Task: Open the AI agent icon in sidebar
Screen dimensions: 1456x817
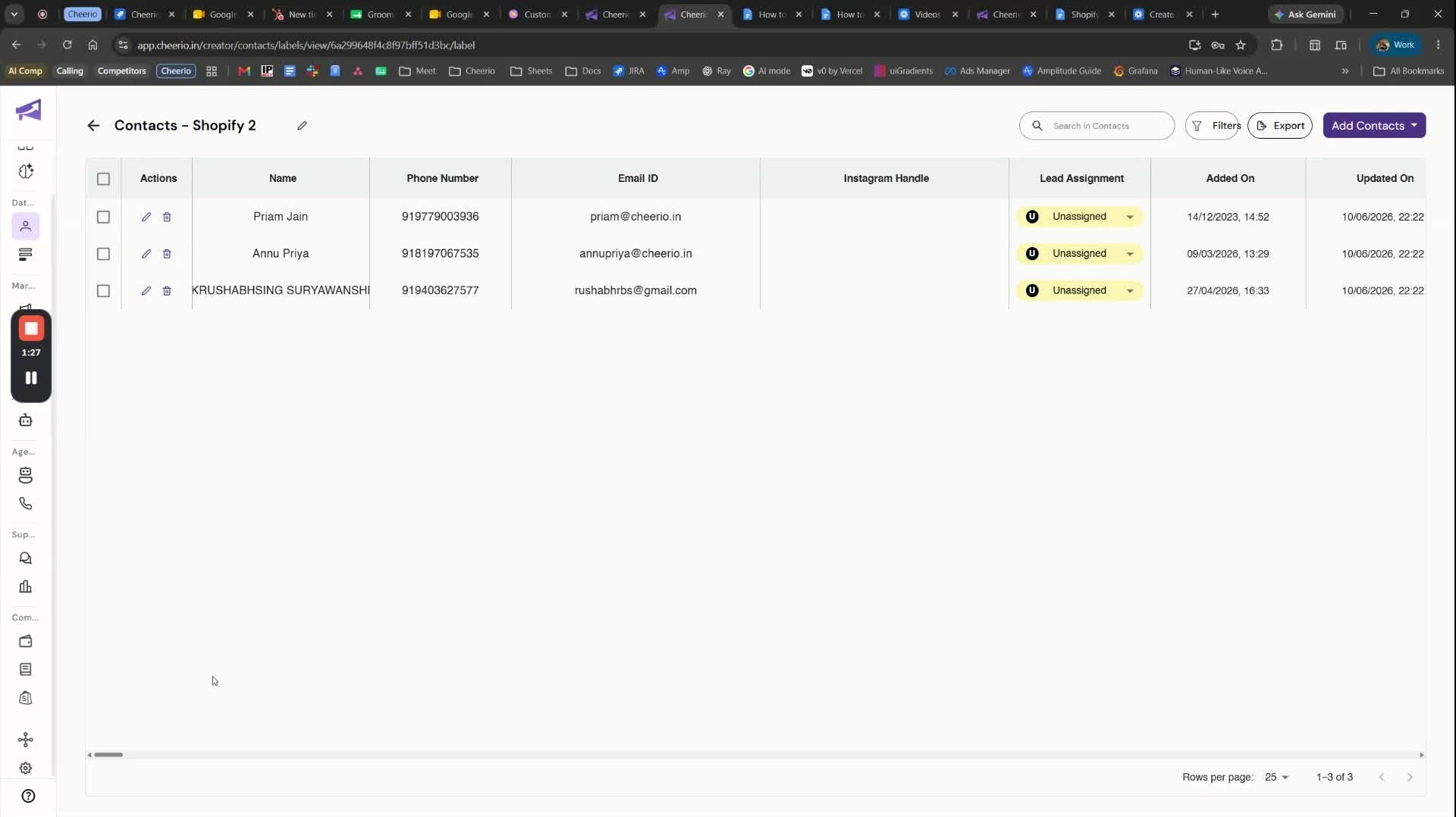Action: (26, 475)
